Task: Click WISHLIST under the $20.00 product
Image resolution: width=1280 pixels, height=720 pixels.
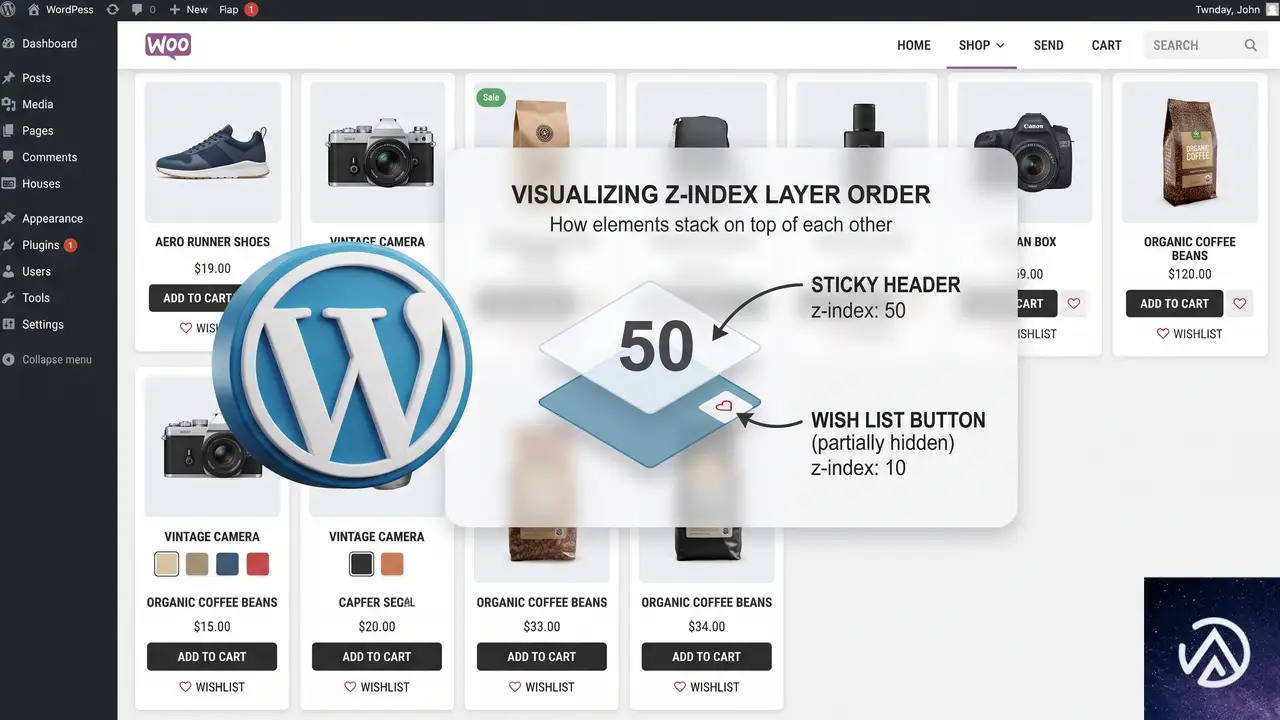Action: (377, 687)
